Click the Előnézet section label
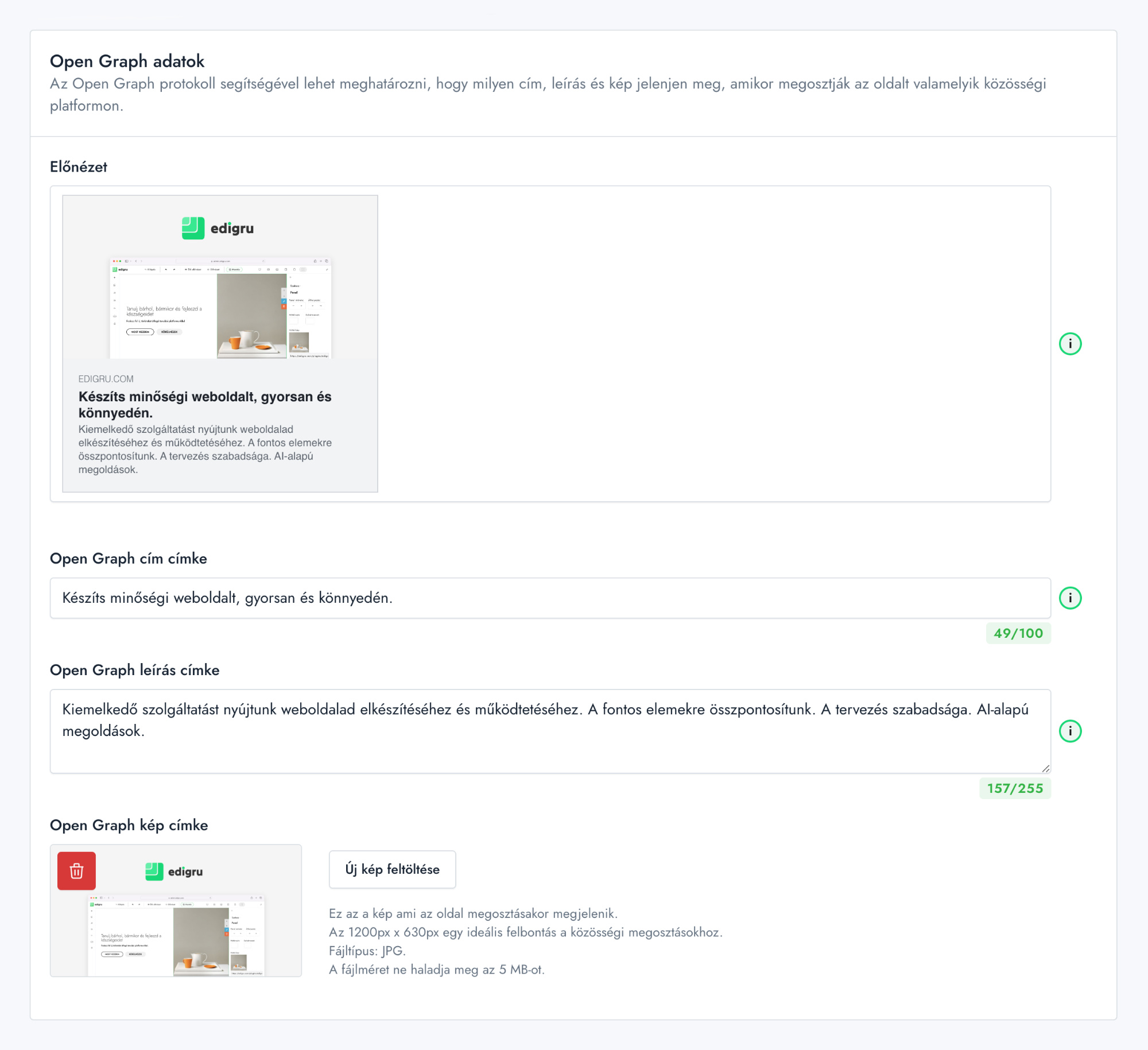Screen dimensions: 1148x1050 (x=79, y=167)
